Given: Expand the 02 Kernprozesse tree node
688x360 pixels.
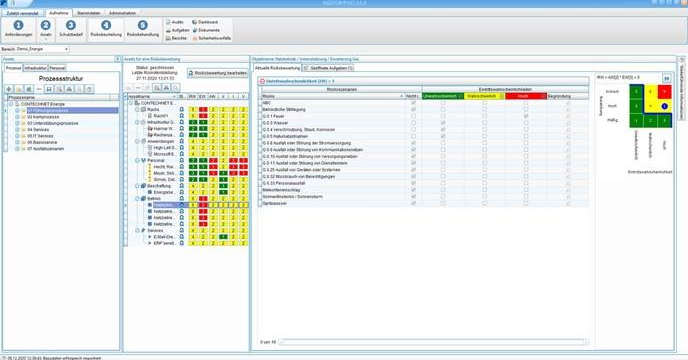Looking at the screenshot, I should (17, 117).
